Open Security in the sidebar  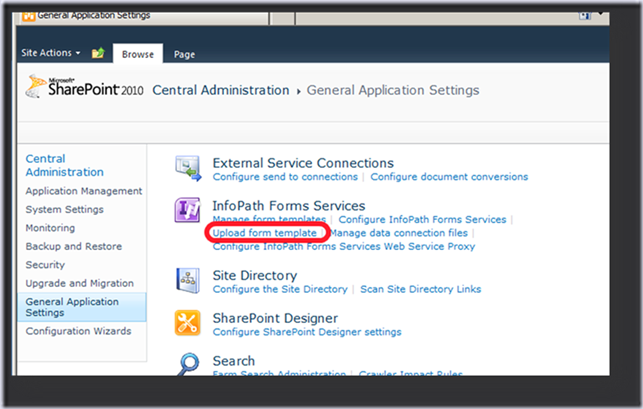pos(45,265)
